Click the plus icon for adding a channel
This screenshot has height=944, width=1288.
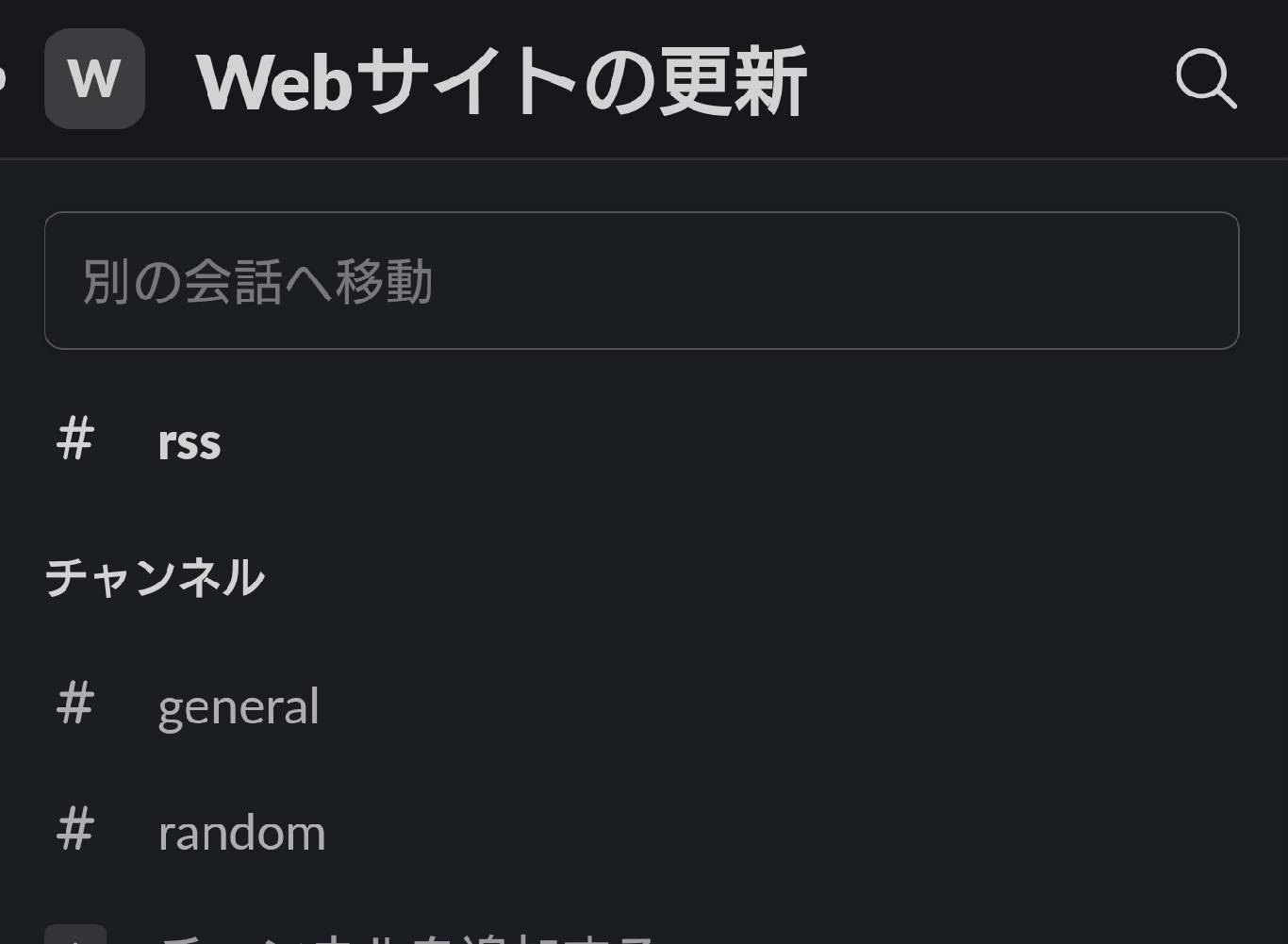click(x=77, y=938)
